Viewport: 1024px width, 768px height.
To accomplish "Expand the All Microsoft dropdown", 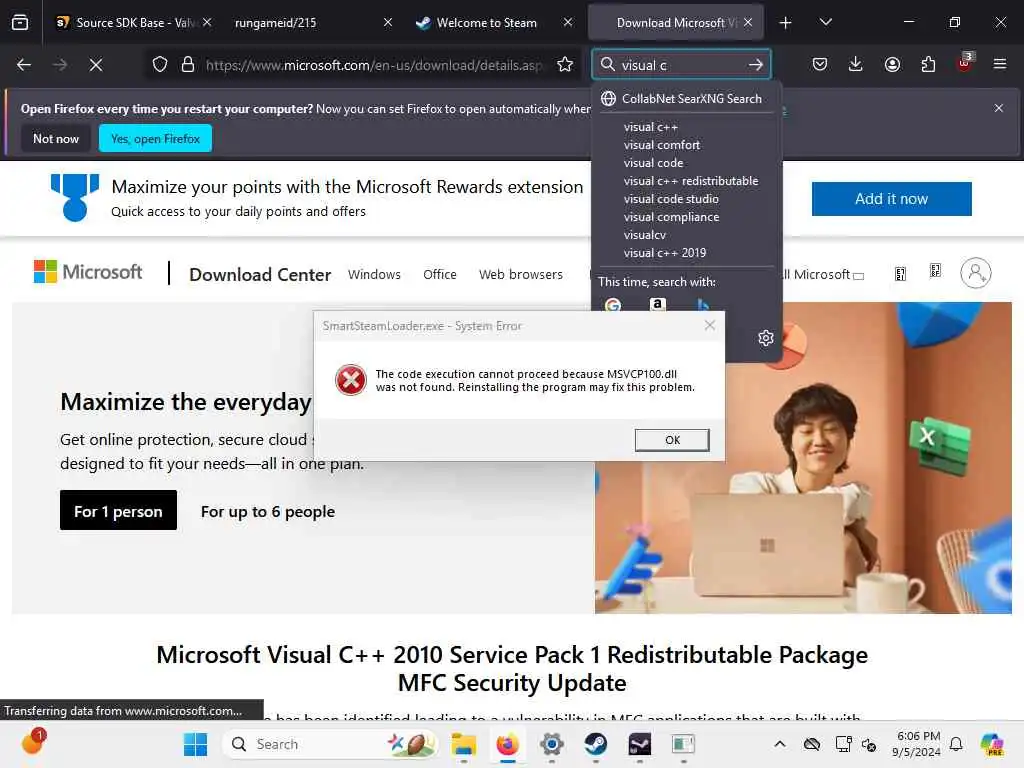I will point(823,275).
